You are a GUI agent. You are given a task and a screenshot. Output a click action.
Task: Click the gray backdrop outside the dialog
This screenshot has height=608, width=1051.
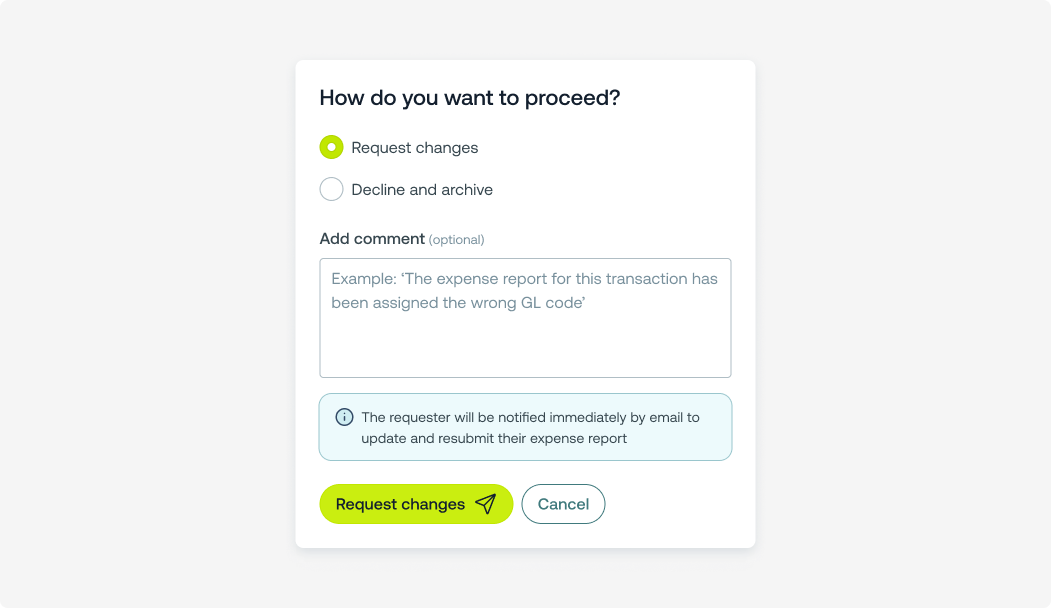(x=150, y=300)
